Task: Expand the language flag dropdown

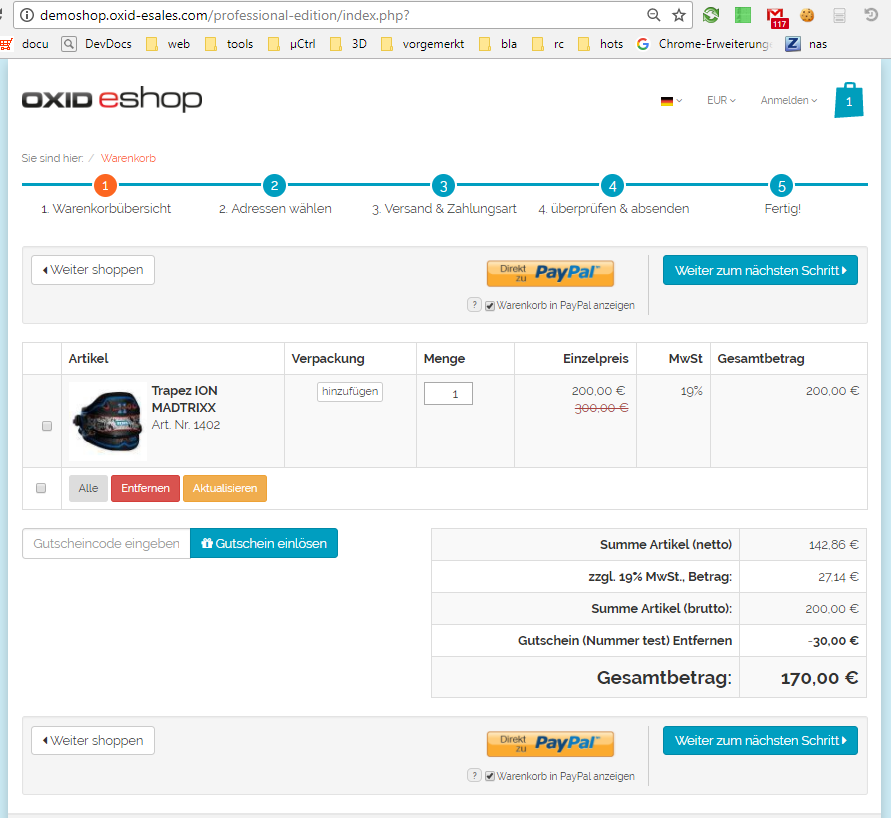Action: (x=671, y=101)
